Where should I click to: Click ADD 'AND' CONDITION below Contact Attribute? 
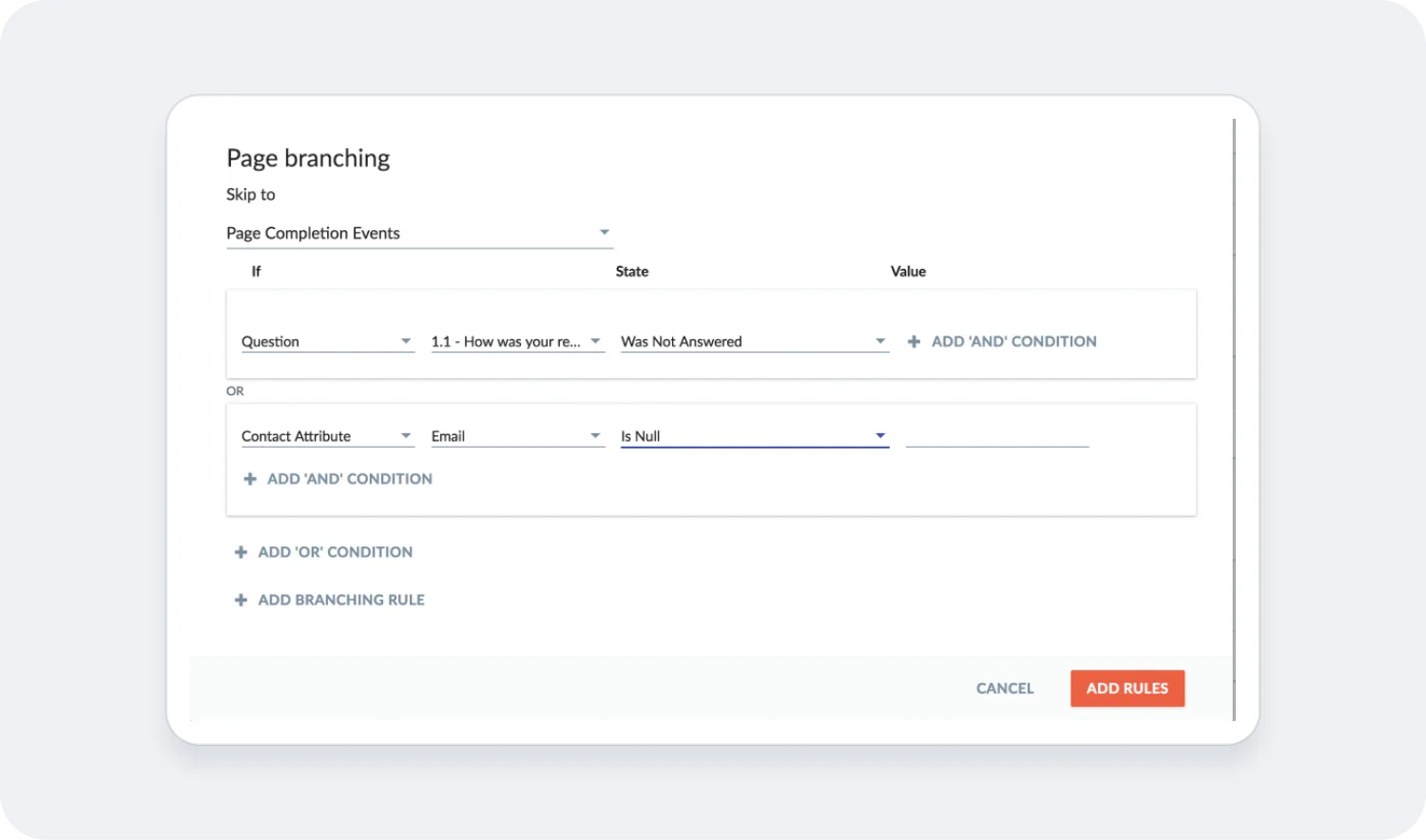[338, 479]
